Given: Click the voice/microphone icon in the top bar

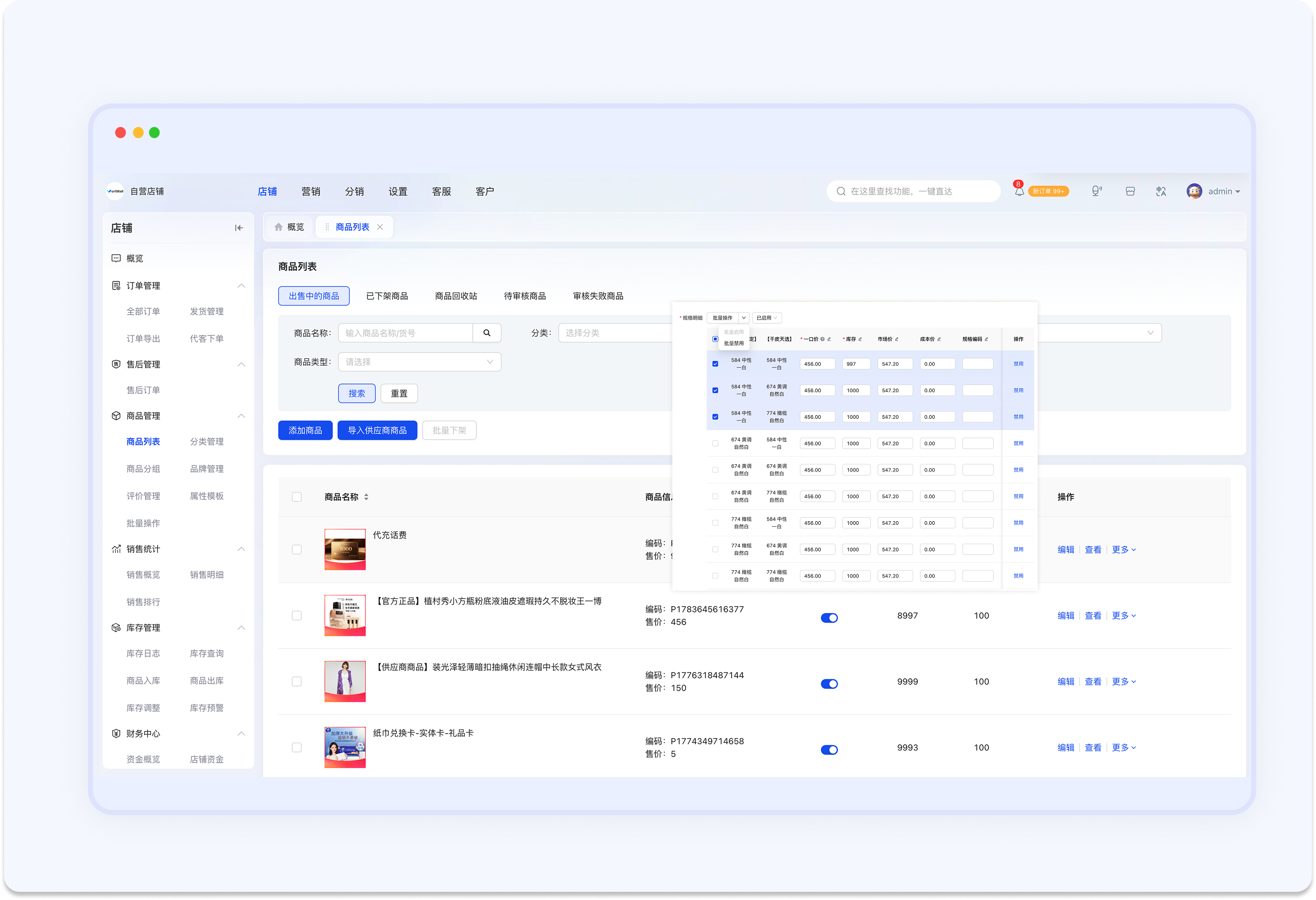Looking at the screenshot, I should tap(1096, 191).
